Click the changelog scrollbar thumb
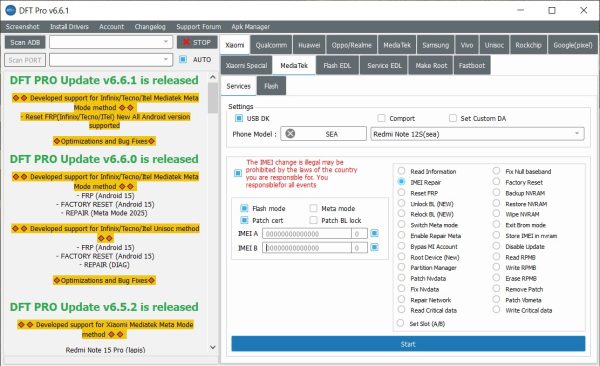This screenshot has height=366, width=600. click(x=213, y=98)
